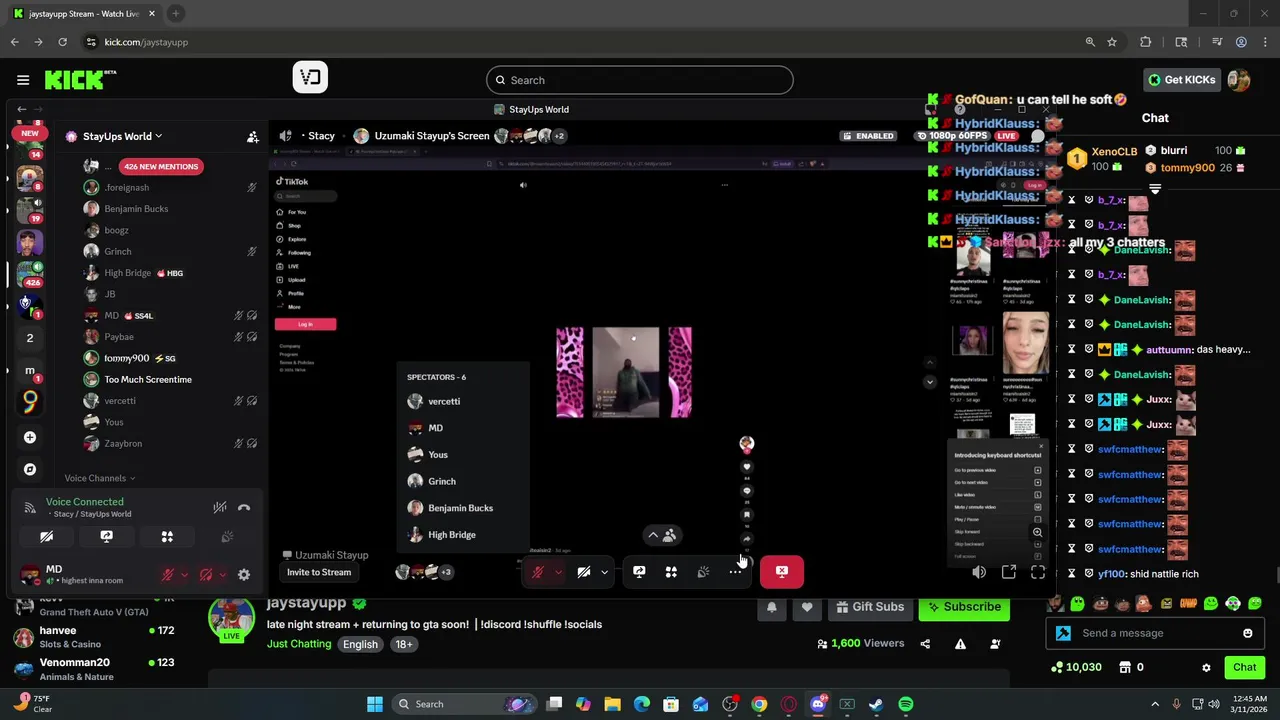Select the 18+ tag
This screenshot has height=720, width=1280.
point(403,644)
